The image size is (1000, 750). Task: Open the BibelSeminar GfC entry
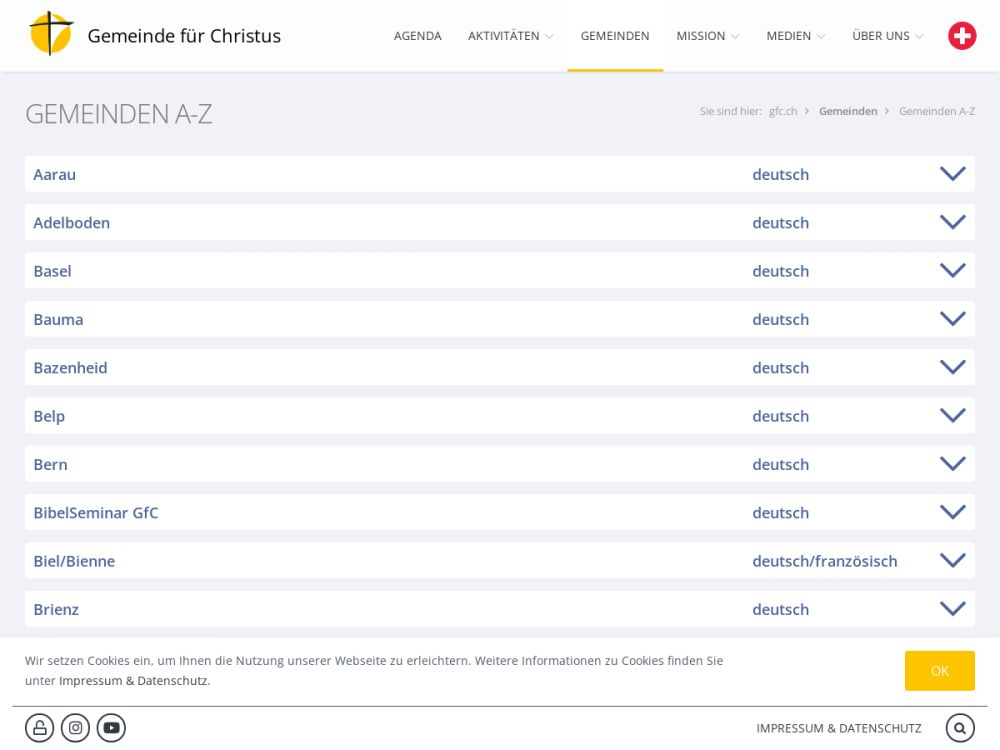pyautogui.click(x=96, y=513)
